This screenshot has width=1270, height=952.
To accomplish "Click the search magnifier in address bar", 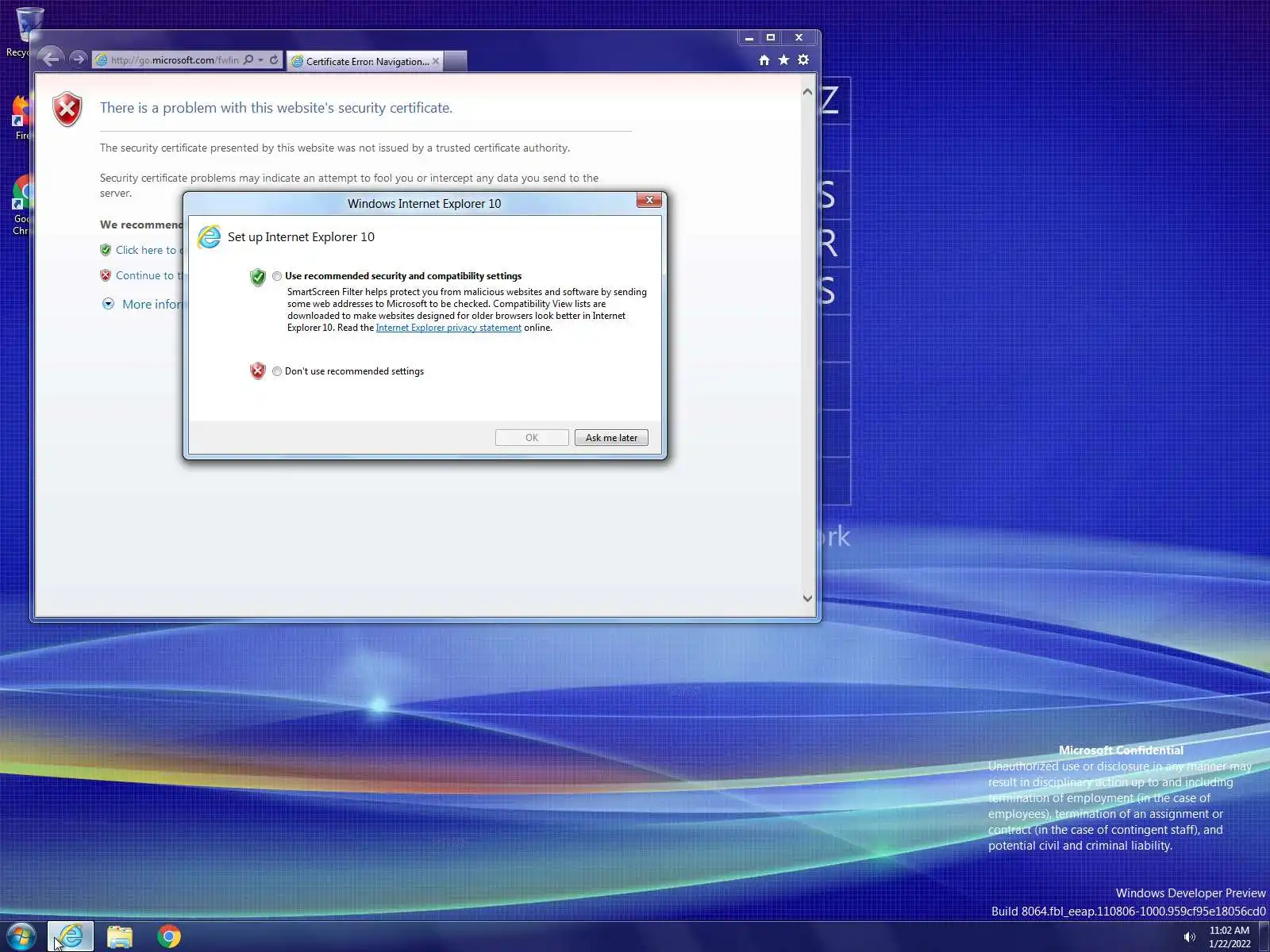I will pos(248,59).
